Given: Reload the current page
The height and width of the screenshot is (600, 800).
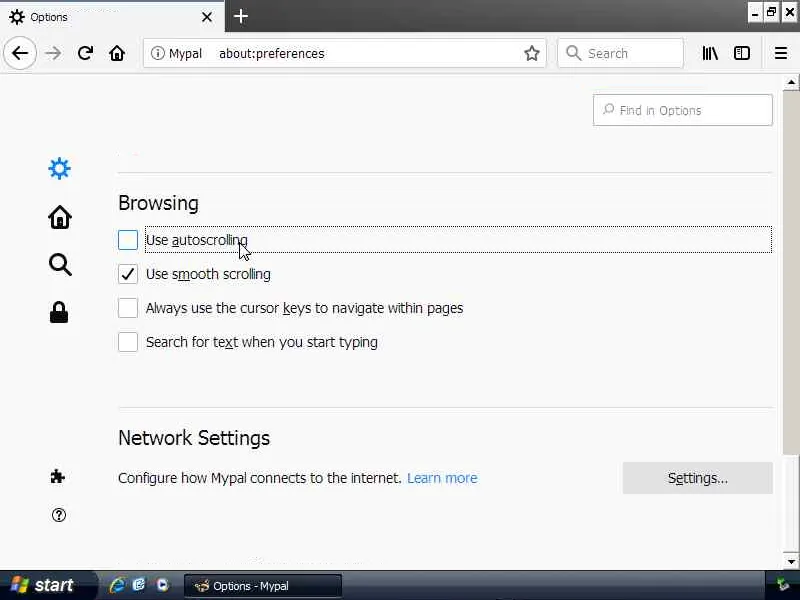Looking at the screenshot, I should coord(86,53).
